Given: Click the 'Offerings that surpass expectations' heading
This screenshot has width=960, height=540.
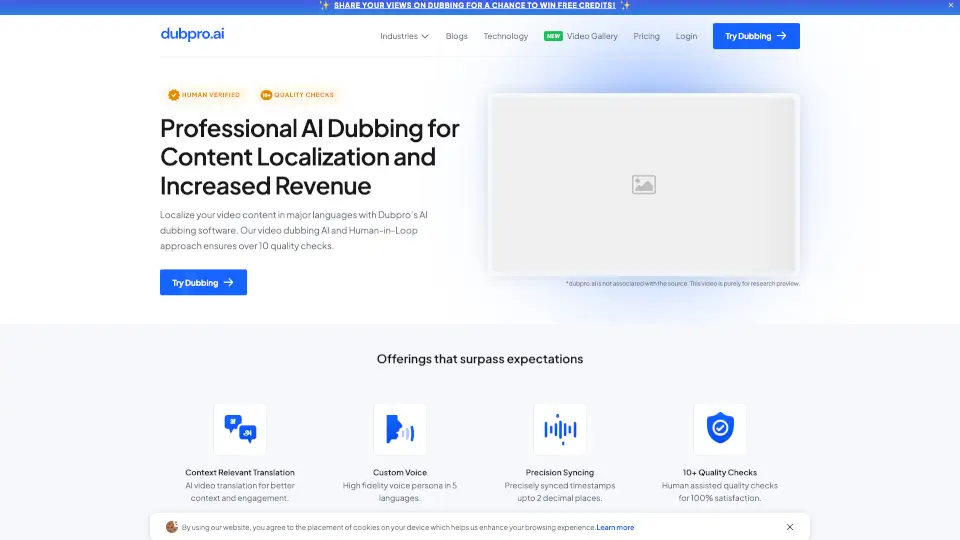Looking at the screenshot, I should (x=480, y=359).
